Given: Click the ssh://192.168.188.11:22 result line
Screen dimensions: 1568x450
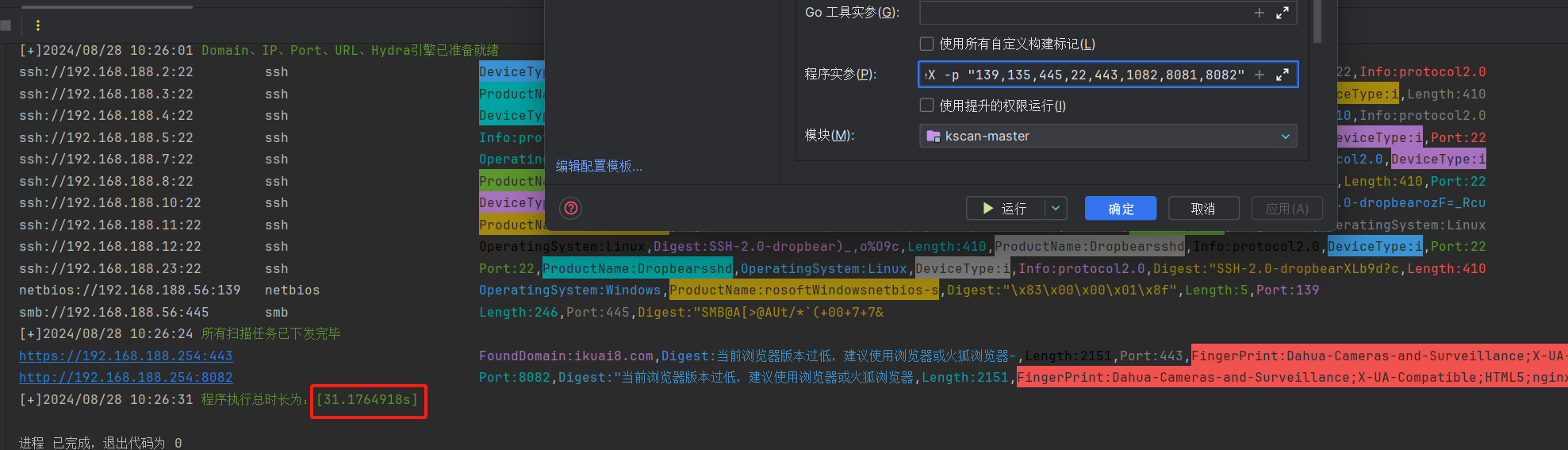Looking at the screenshot, I should pyautogui.click(x=110, y=225).
